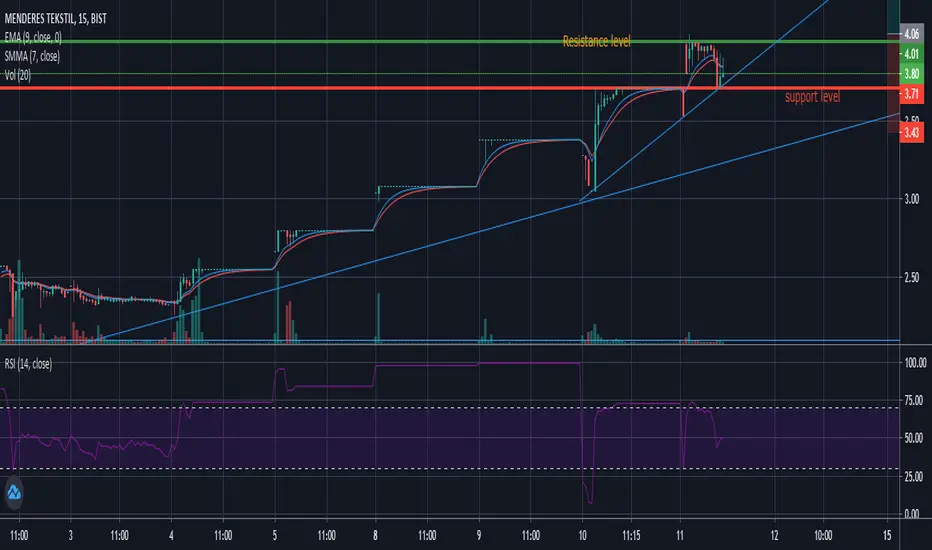This screenshot has height=550, width=932.
Task: Select the red 3.71 price label
Action: coord(911,93)
